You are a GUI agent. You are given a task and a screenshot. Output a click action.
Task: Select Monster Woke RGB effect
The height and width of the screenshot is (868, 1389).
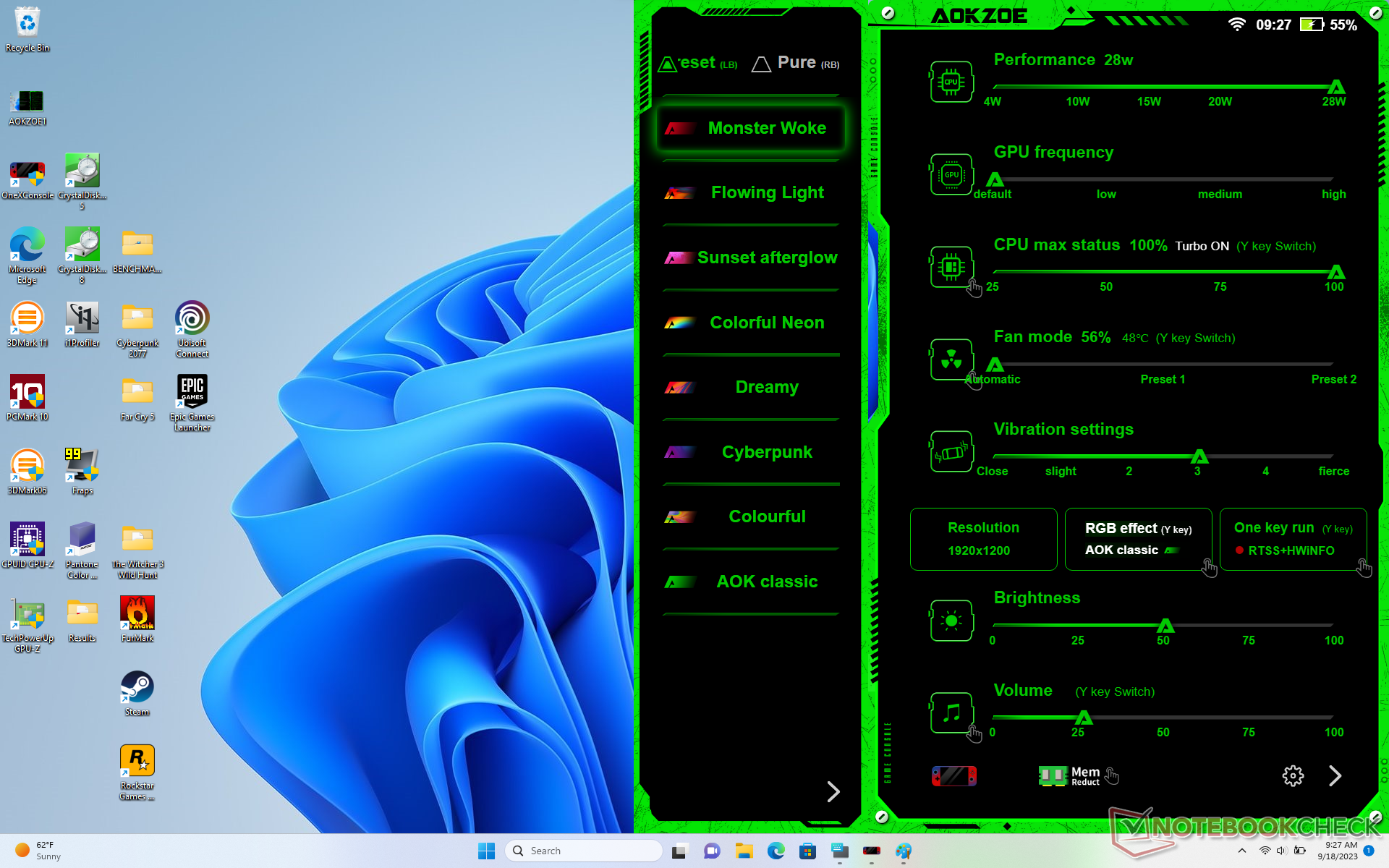751,128
